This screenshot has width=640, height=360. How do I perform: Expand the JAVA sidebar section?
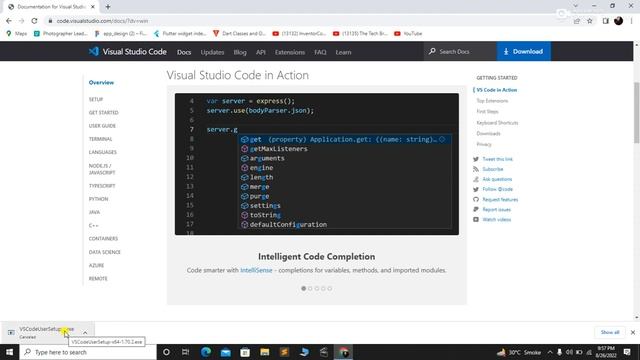[94, 212]
